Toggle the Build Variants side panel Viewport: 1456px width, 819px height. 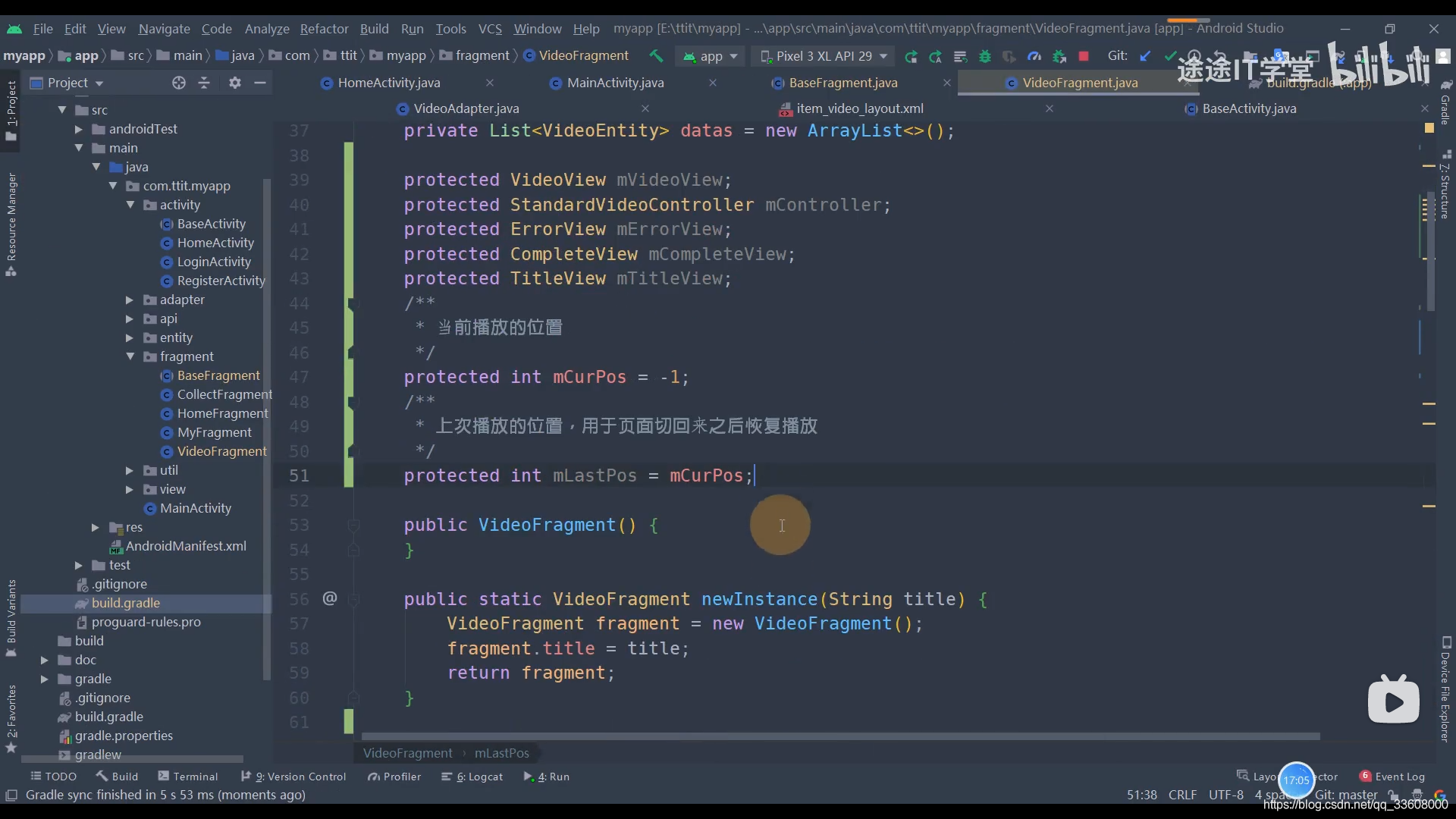coord(11,618)
